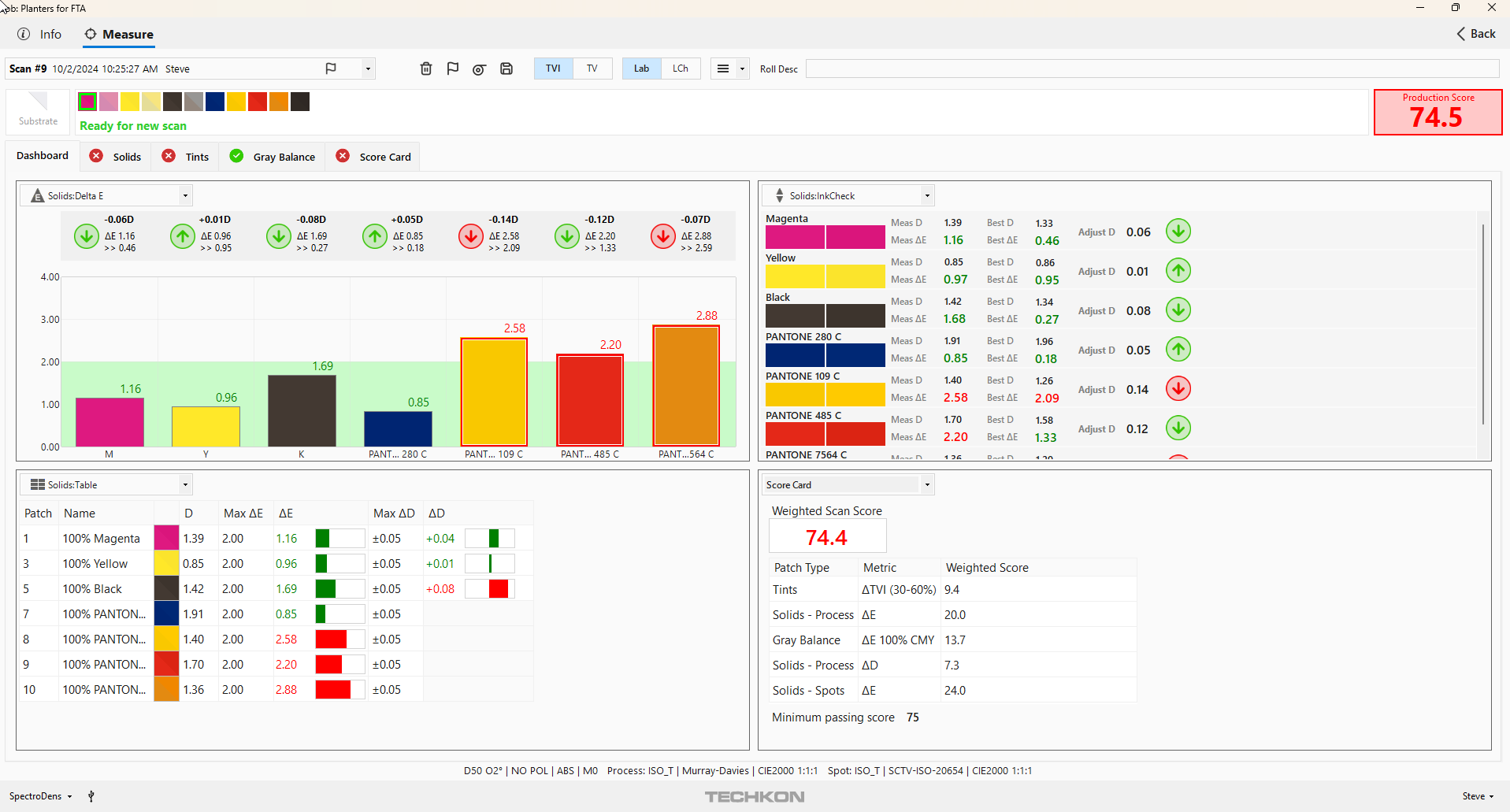Screen dimensions: 1510x812
Task: Save the scan using the floppy disk icon
Action: (506, 69)
